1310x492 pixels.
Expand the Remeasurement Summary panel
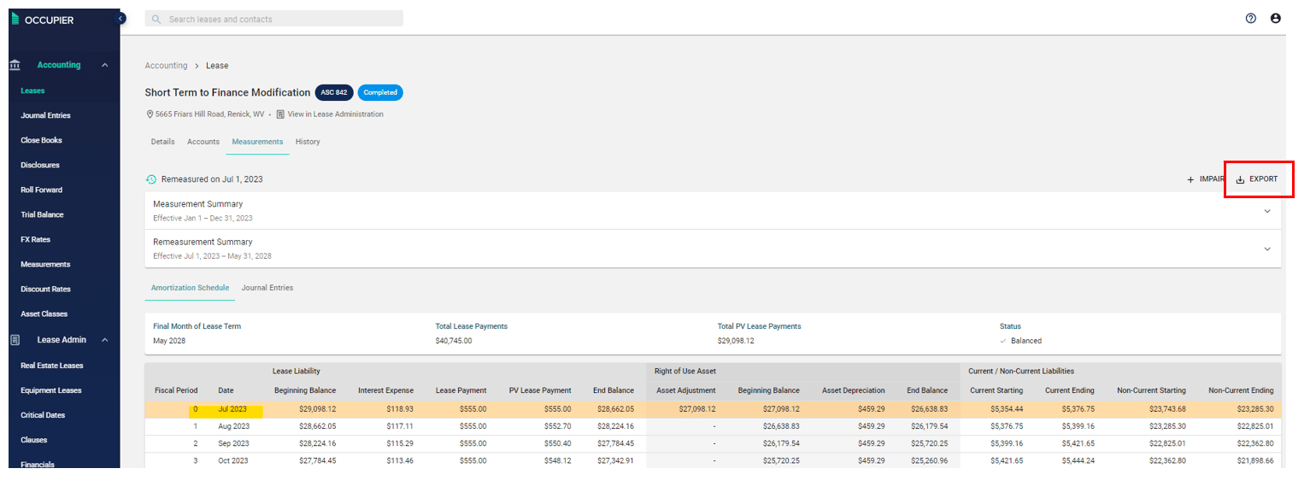click(1267, 249)
